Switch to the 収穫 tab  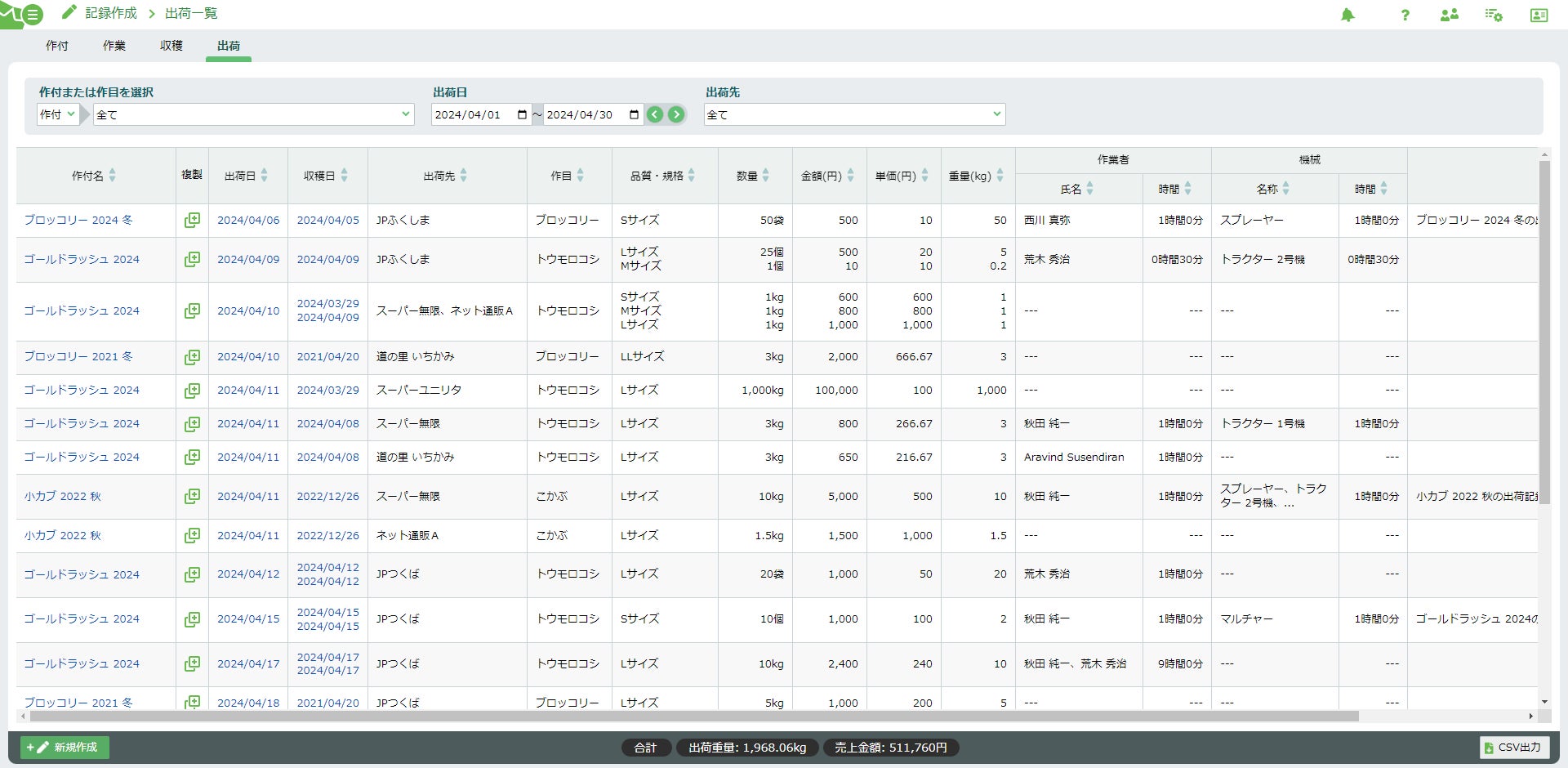click(171, 46)
